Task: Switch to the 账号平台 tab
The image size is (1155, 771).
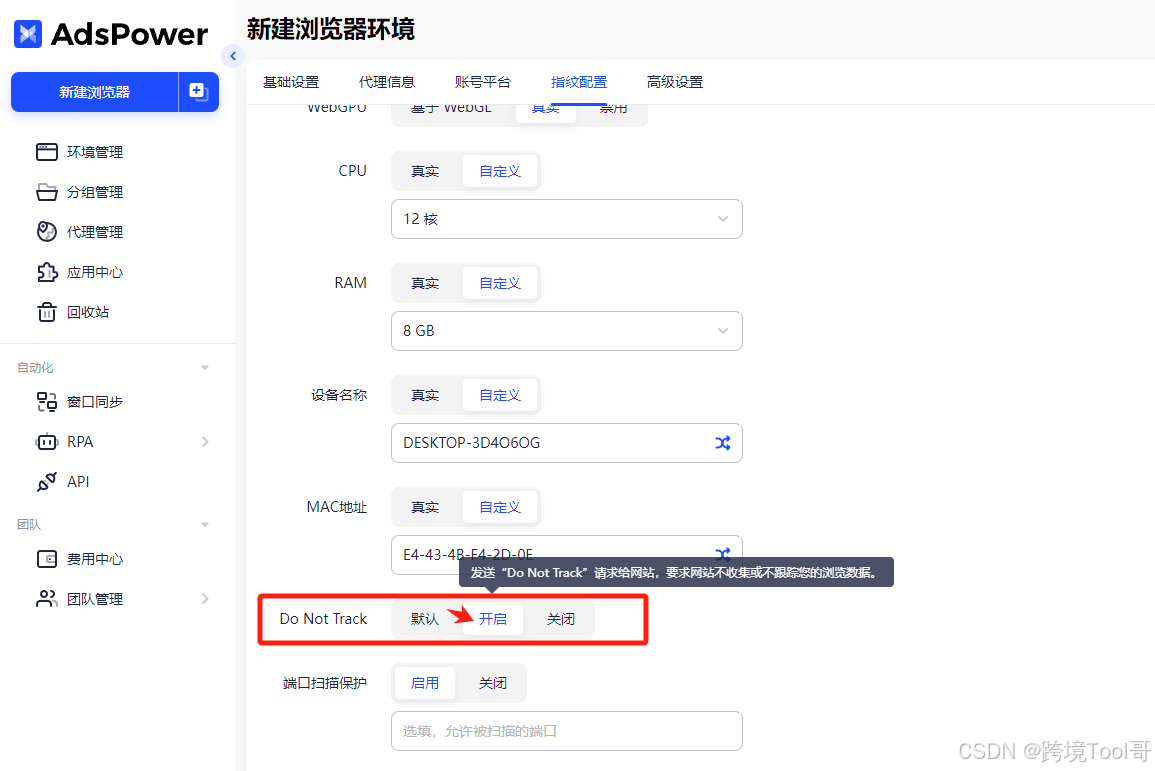Action: pyautogui.click(x=482, y=82)
